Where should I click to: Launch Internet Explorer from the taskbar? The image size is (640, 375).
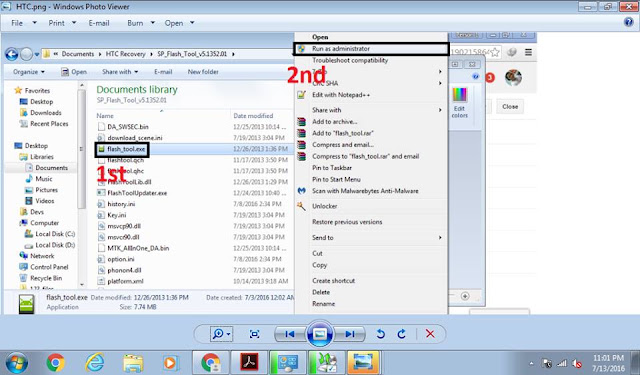pyautogui.click(x=95, y=363)
